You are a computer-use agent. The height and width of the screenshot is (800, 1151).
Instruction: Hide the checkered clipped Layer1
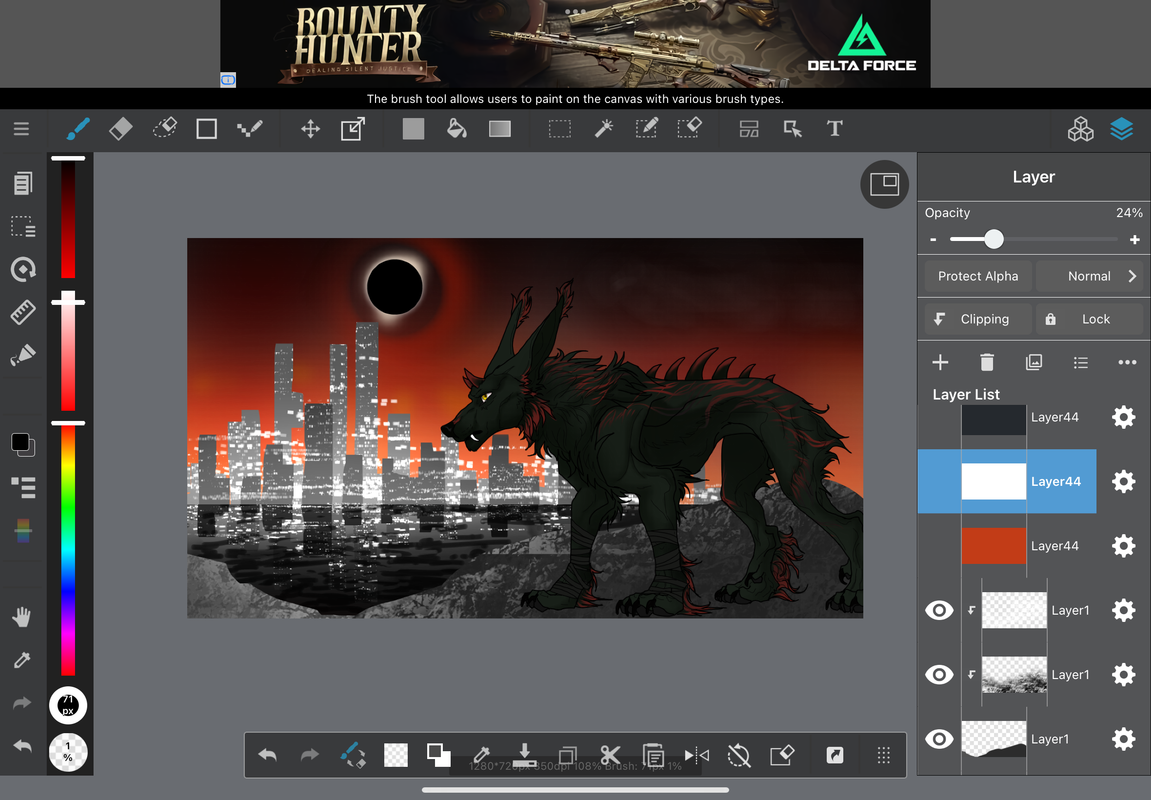click(939, 611)
